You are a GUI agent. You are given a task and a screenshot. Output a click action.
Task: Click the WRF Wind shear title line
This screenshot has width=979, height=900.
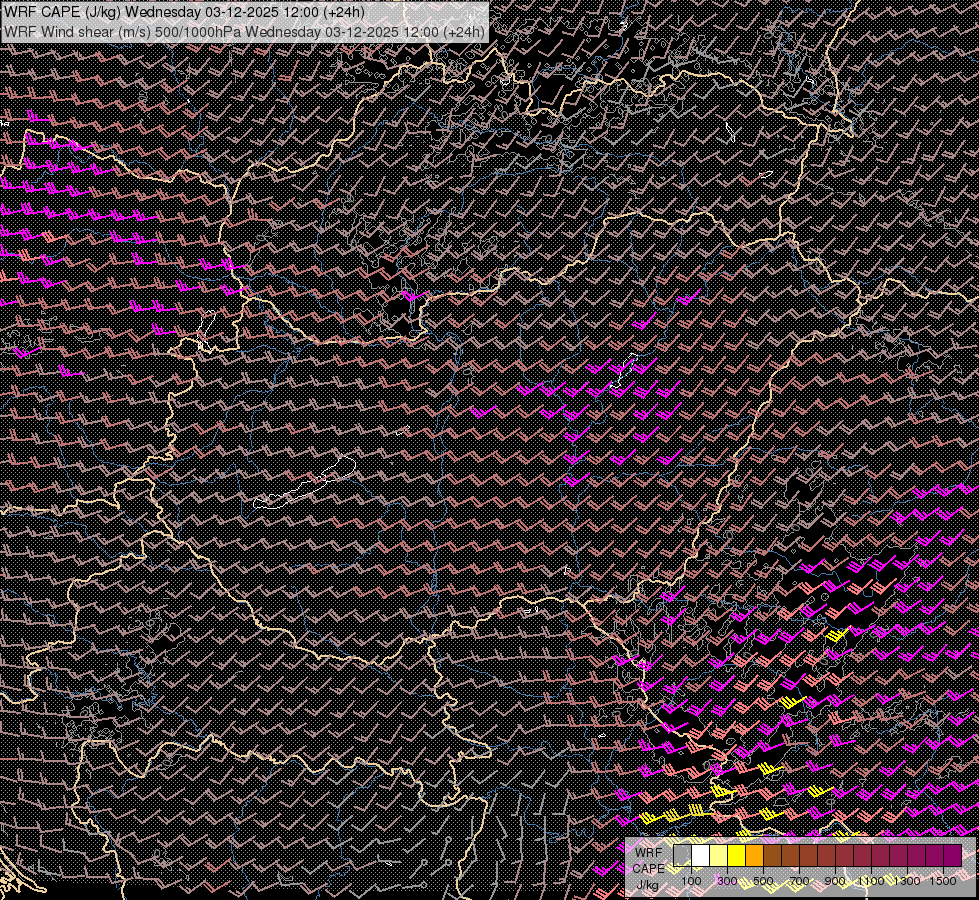(244, 31)
